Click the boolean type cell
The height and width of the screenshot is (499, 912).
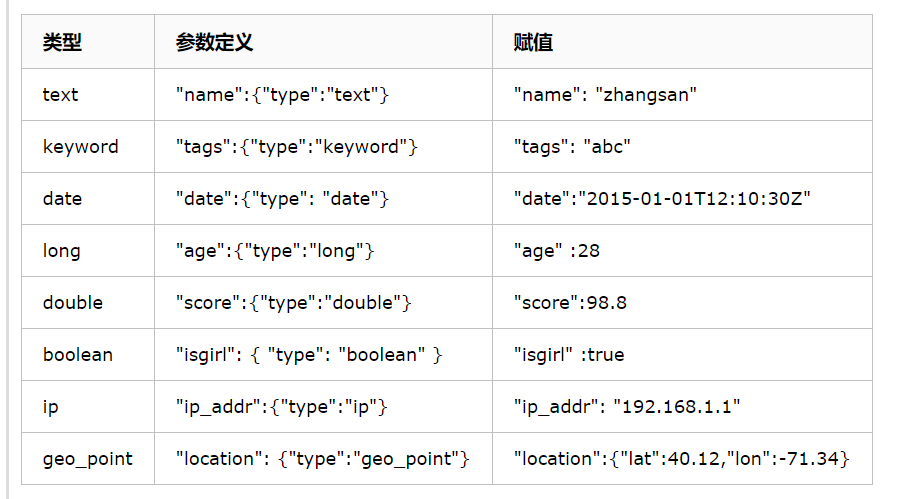click(x=88, y=355)
